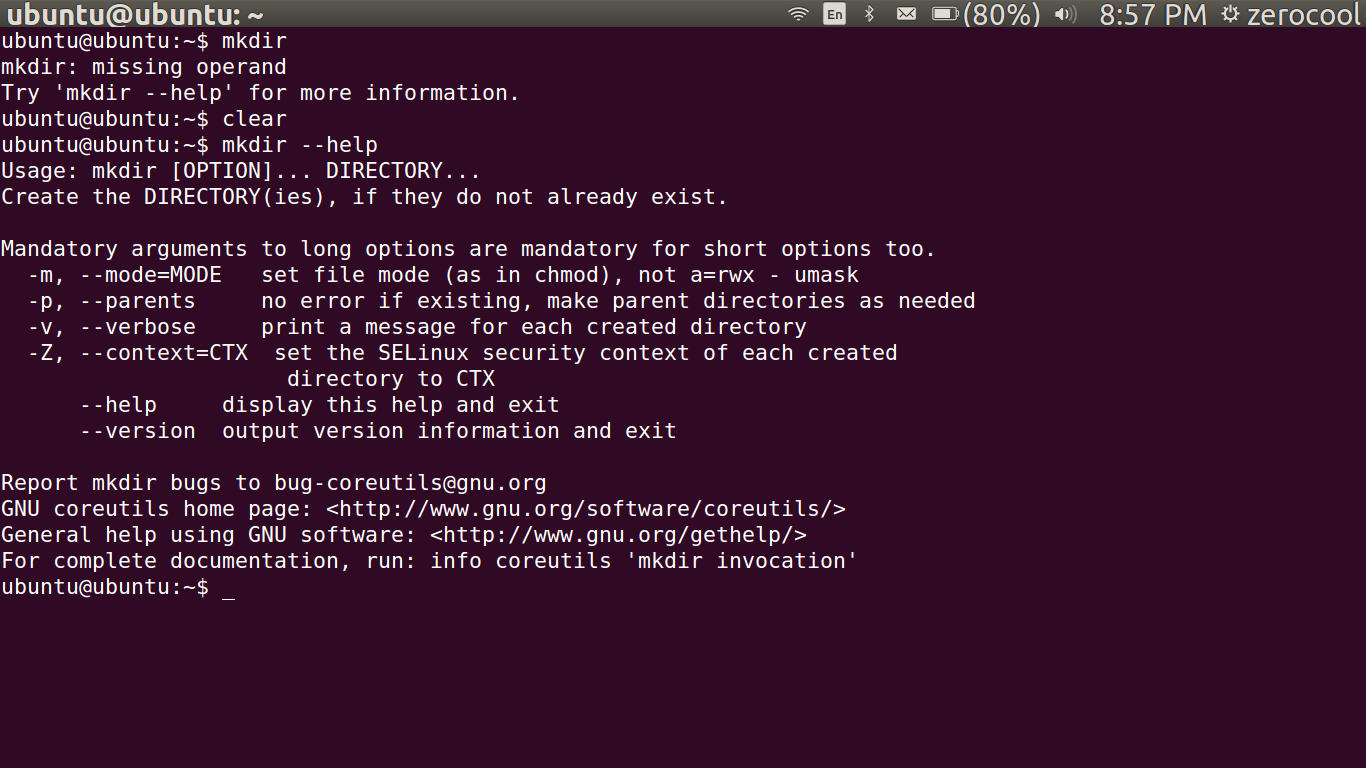Click the --parents option text
1366x768 pixels.
[x=138, y=301]
